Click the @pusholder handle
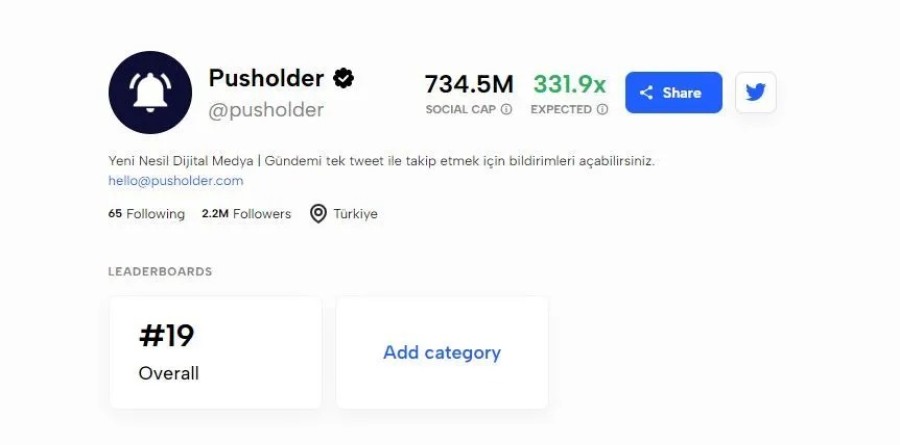The image size is (900, 445). point(266,110)
